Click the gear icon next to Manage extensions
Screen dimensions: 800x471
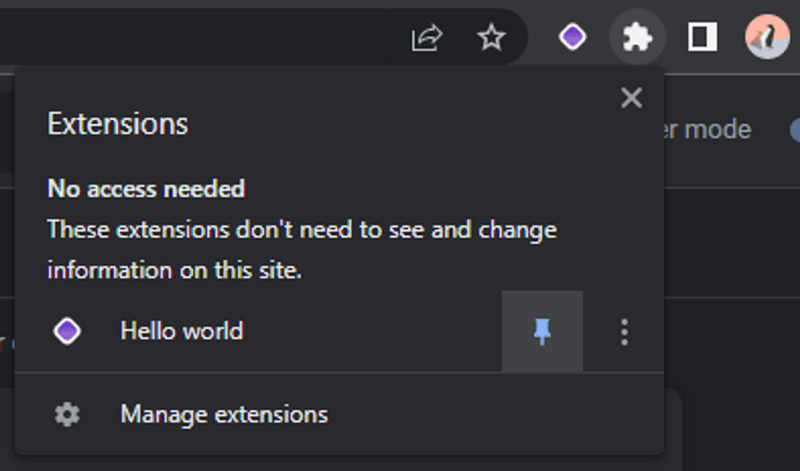point(67,414)
